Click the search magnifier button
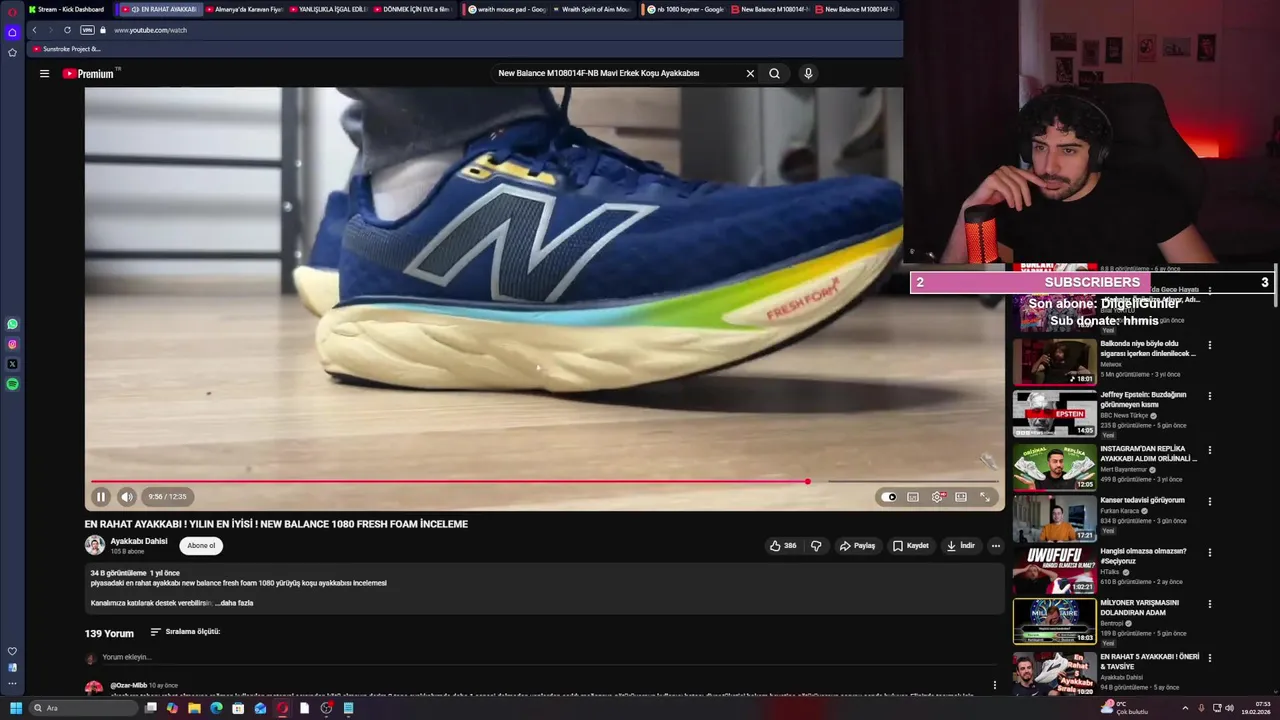1280x720 pixels. (774, 73)
